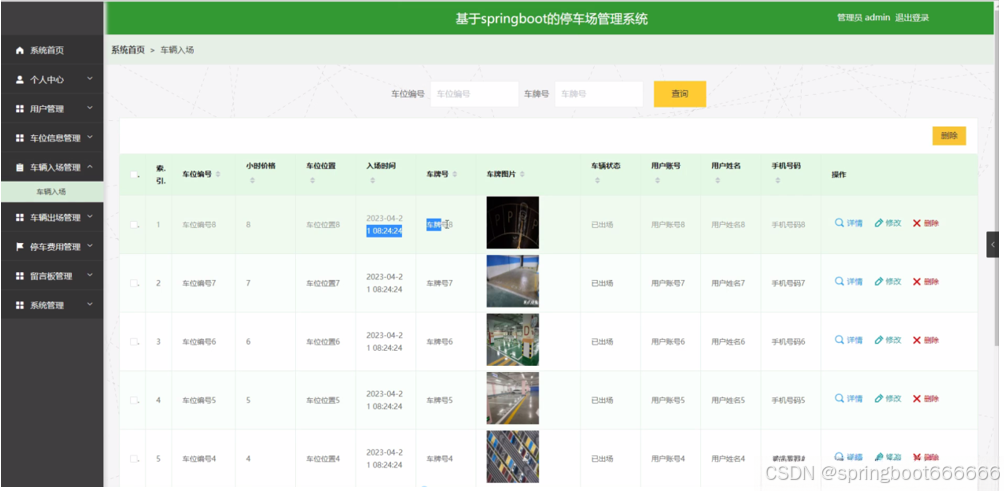This screenshot has width=1004, height=491.
Task: Click the 系统首页 breadcrumb link
Action: click(x=128, y=50)
